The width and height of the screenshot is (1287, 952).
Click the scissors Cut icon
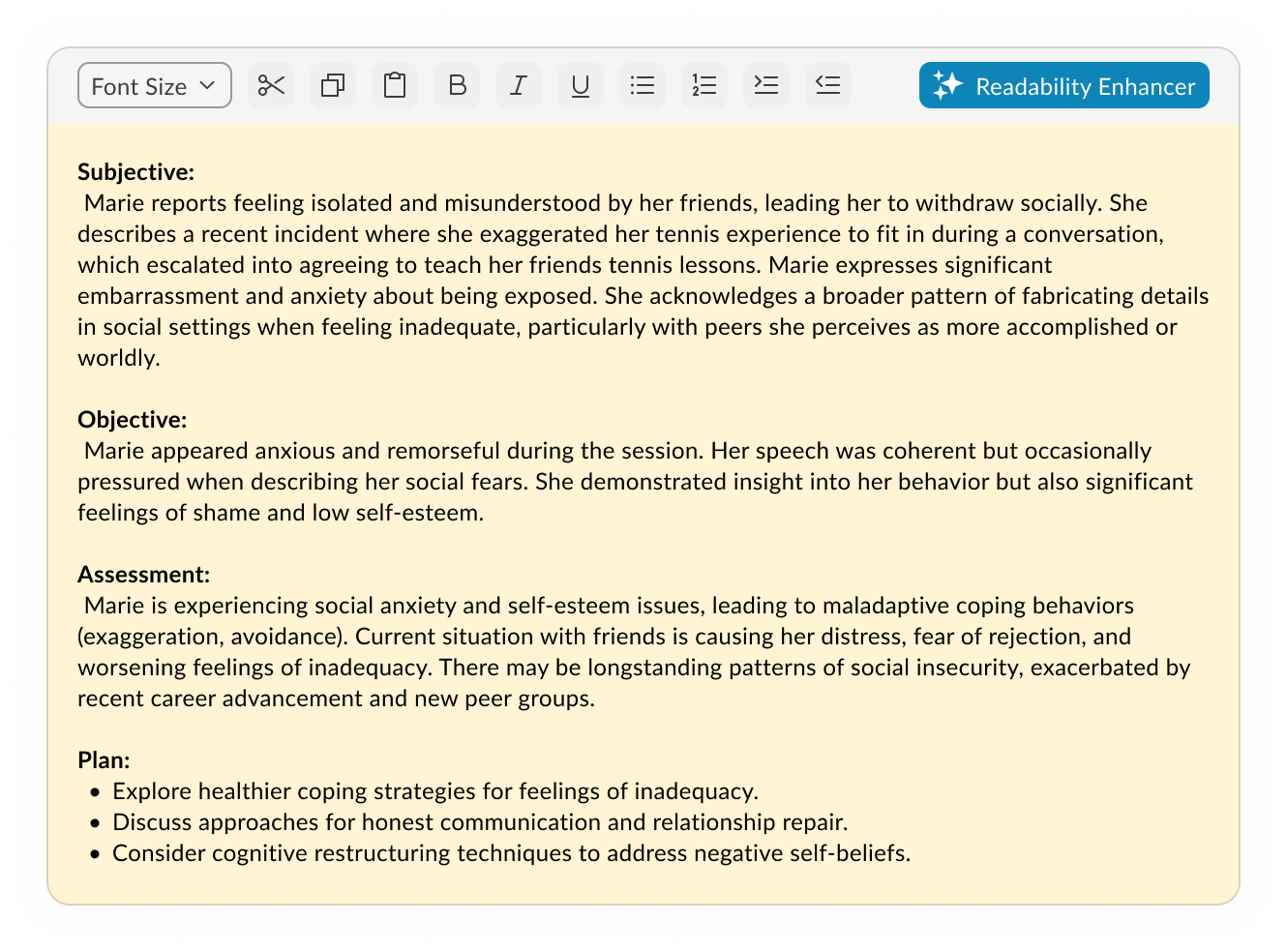271,86
